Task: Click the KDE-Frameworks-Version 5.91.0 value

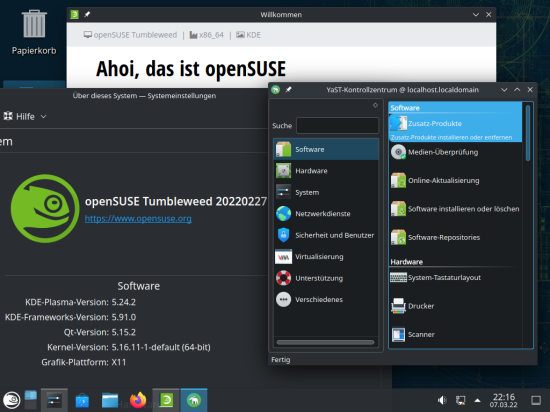Action: (123, 317)
